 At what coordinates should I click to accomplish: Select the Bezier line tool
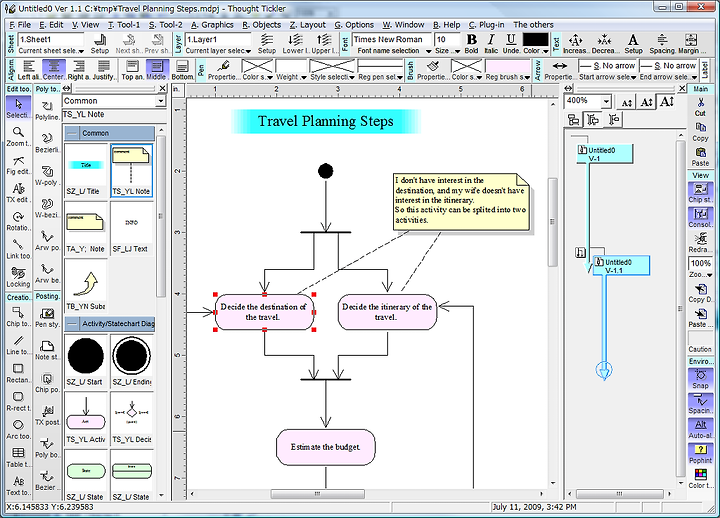[47, 143]
